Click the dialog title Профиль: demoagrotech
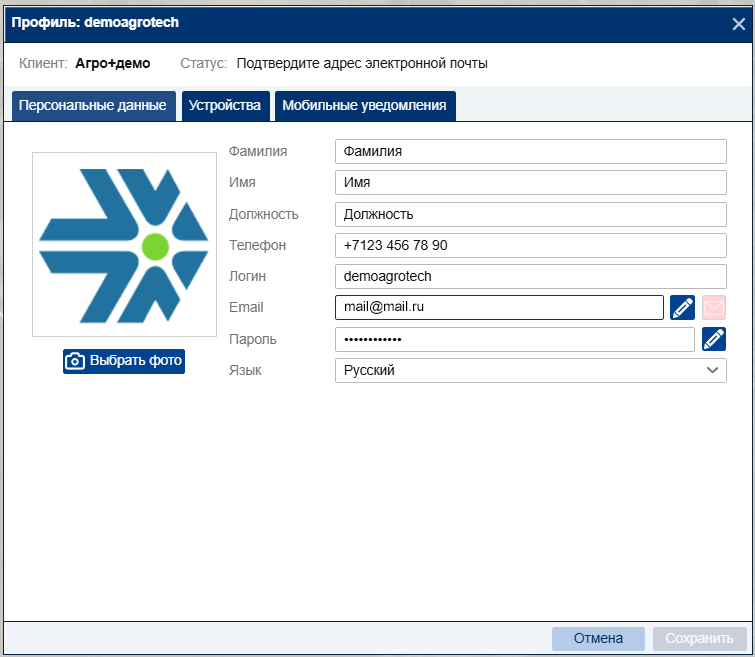 click(95, 23)
